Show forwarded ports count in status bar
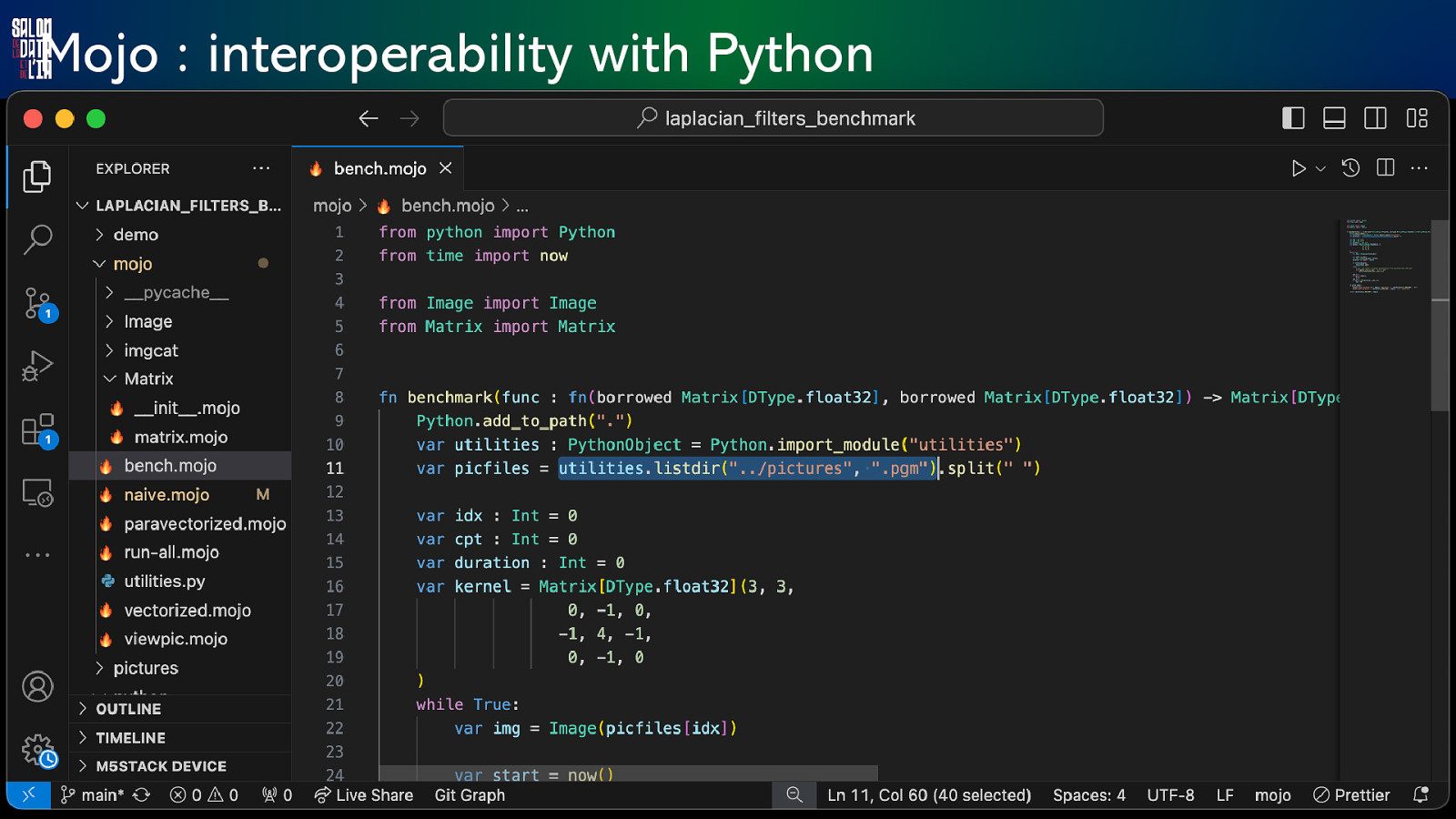This screenshot has height=819, width=1456. point(278,795)
